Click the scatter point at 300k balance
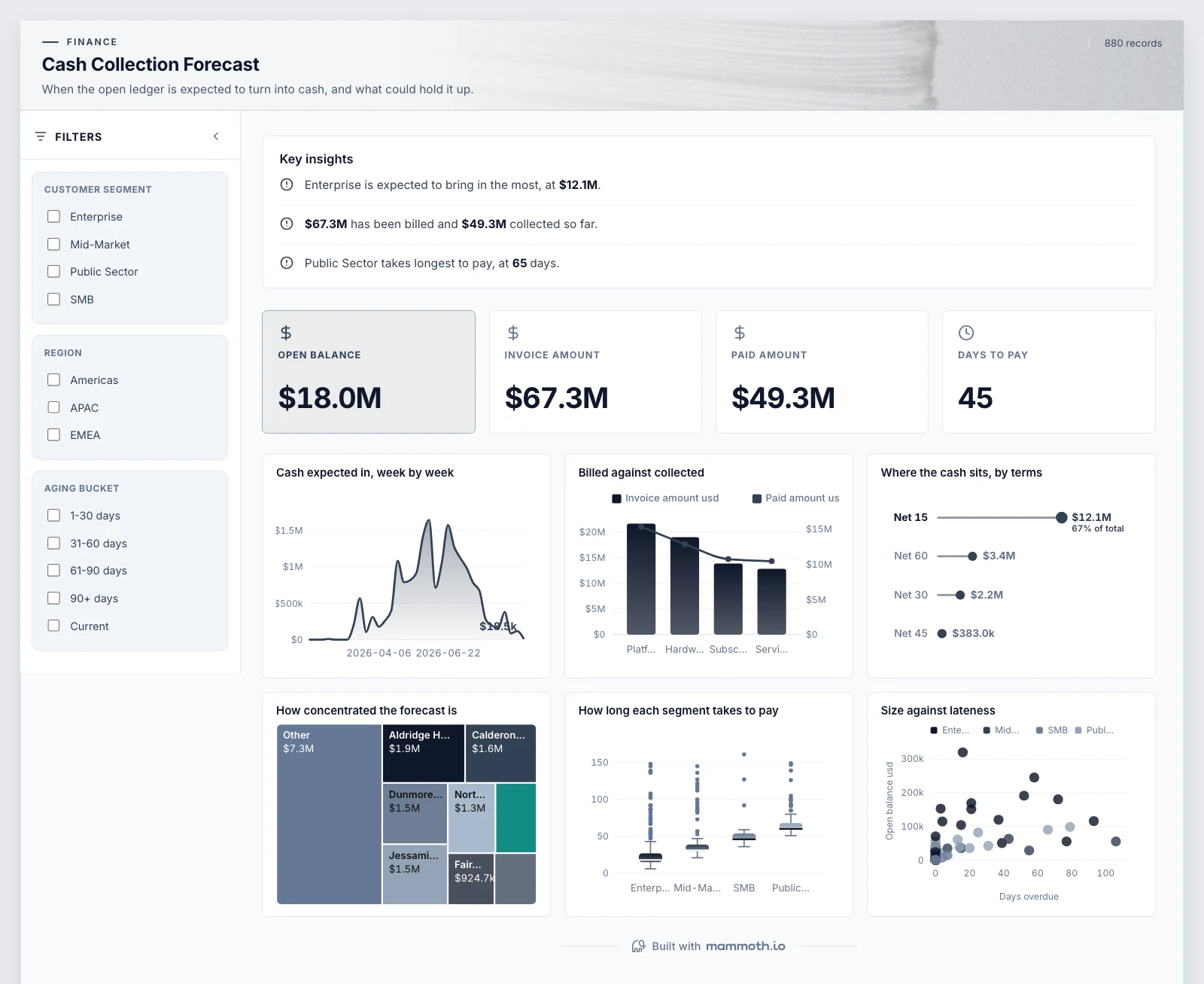Screen dimensions: 1204x984 click(x=962, y=752)
